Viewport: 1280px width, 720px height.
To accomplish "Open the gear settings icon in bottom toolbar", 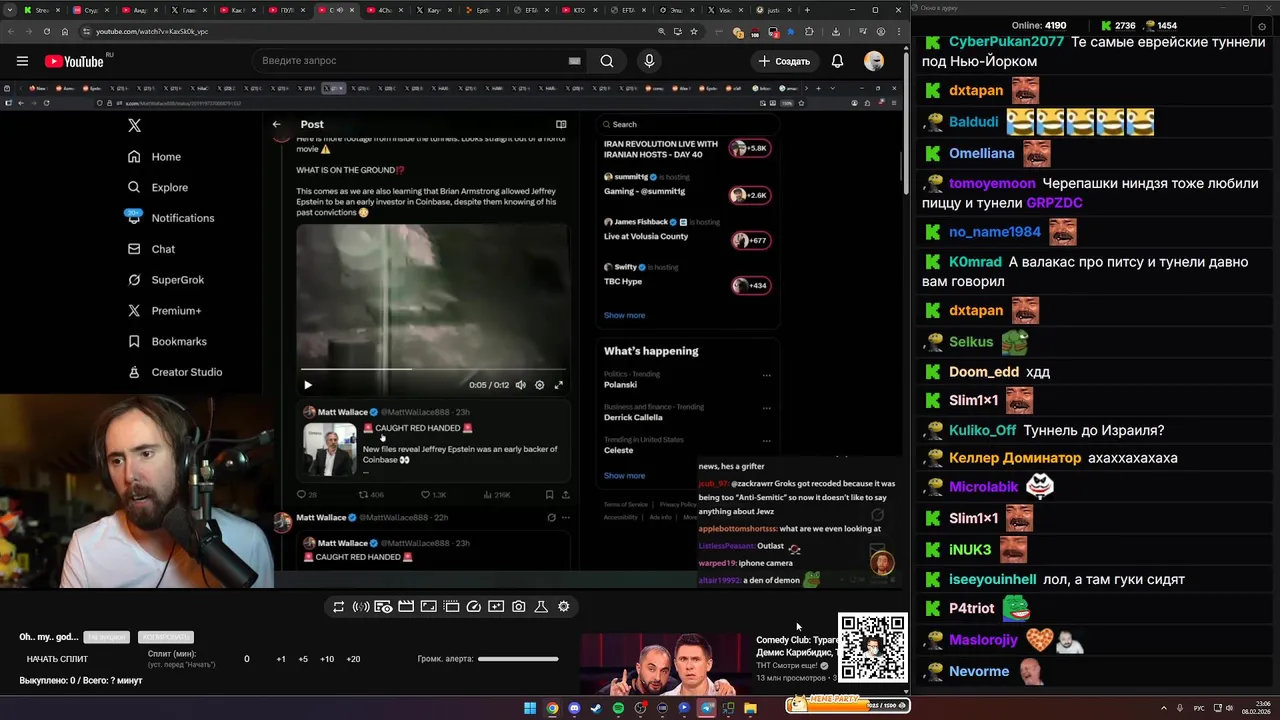I will pos(564,607).
